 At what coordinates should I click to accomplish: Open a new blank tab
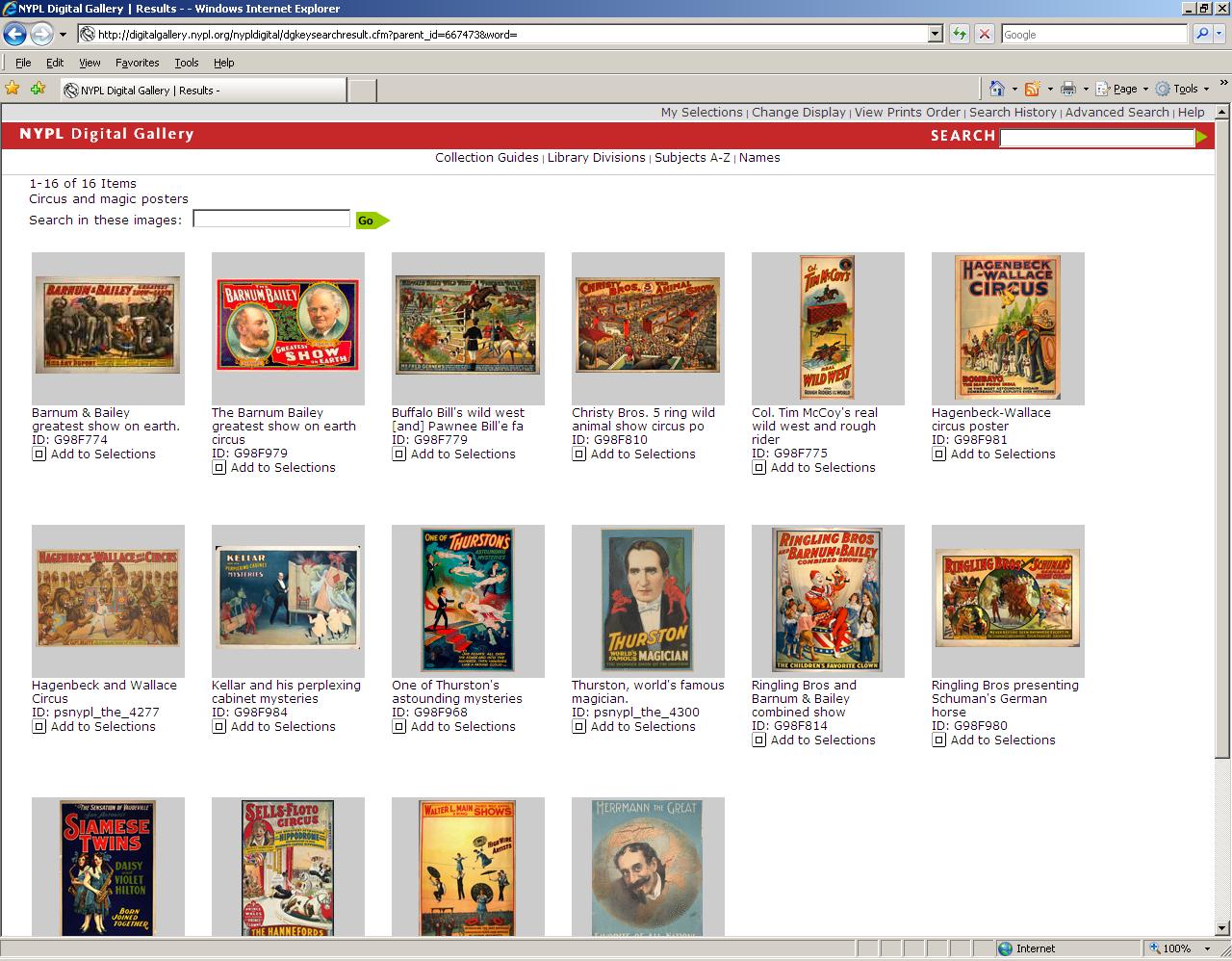pyautogui.click(x=361, y=91)
